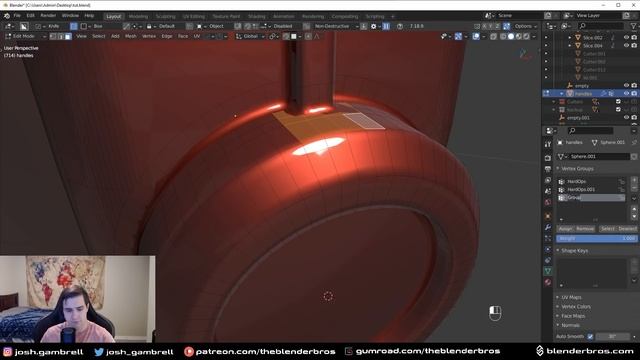Image resolution: width=640 pixels, height=360 pixels.
Task: Expand the Slice.002 outliner item
Action: (570, 38)
